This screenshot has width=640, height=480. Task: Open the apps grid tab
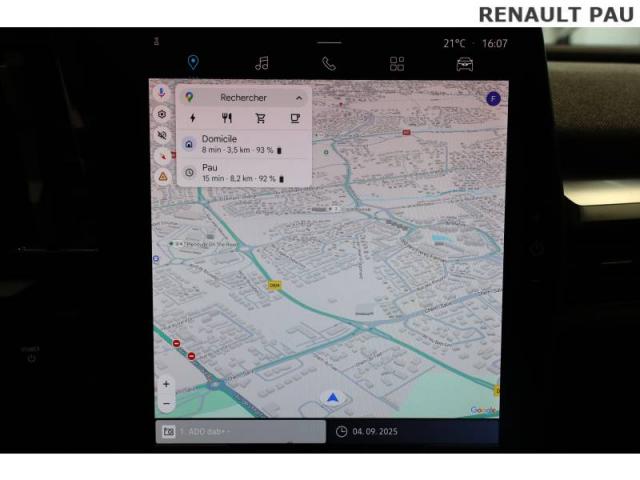coord(397,64)
